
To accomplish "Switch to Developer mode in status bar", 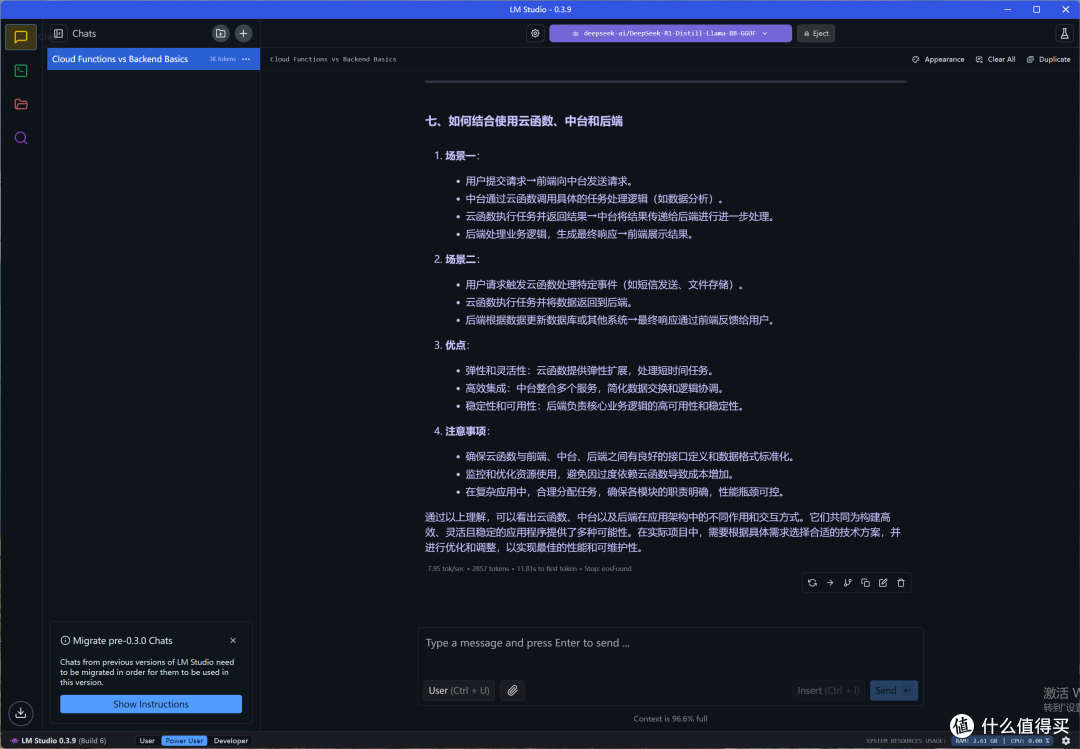I will pyautogui.click(x=231, y=741).
